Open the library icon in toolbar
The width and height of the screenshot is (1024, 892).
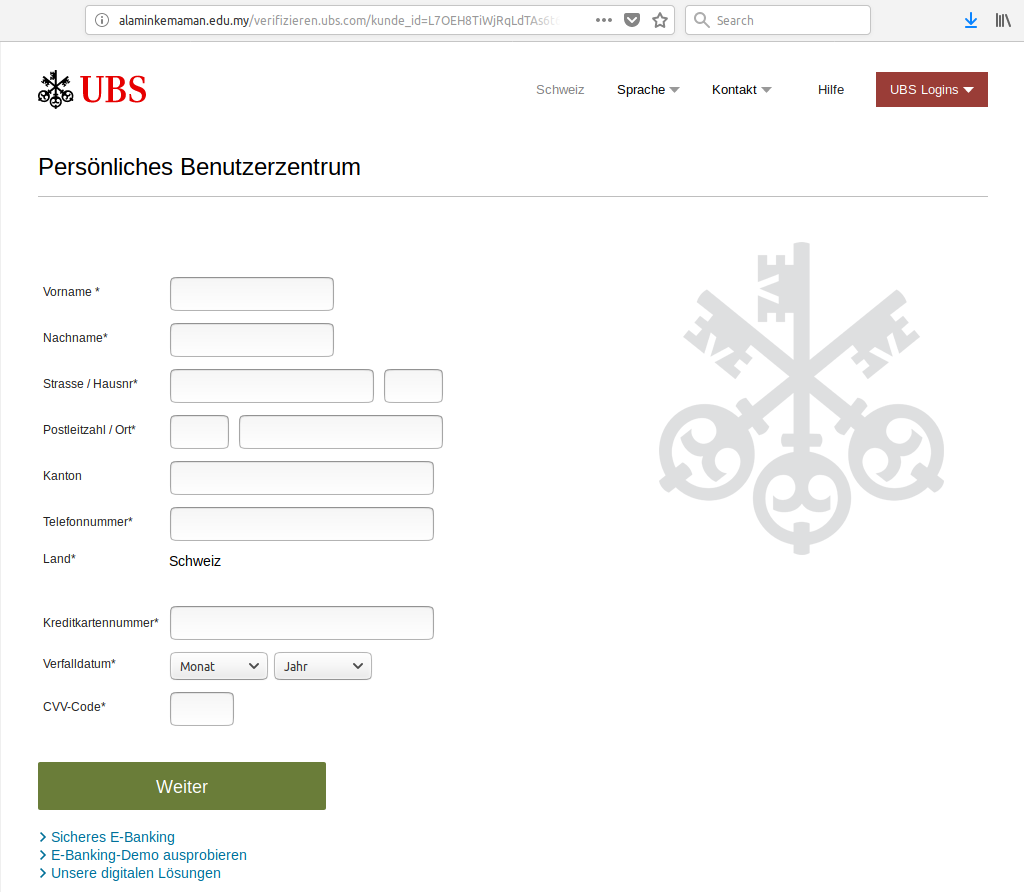click(1003, 20)
